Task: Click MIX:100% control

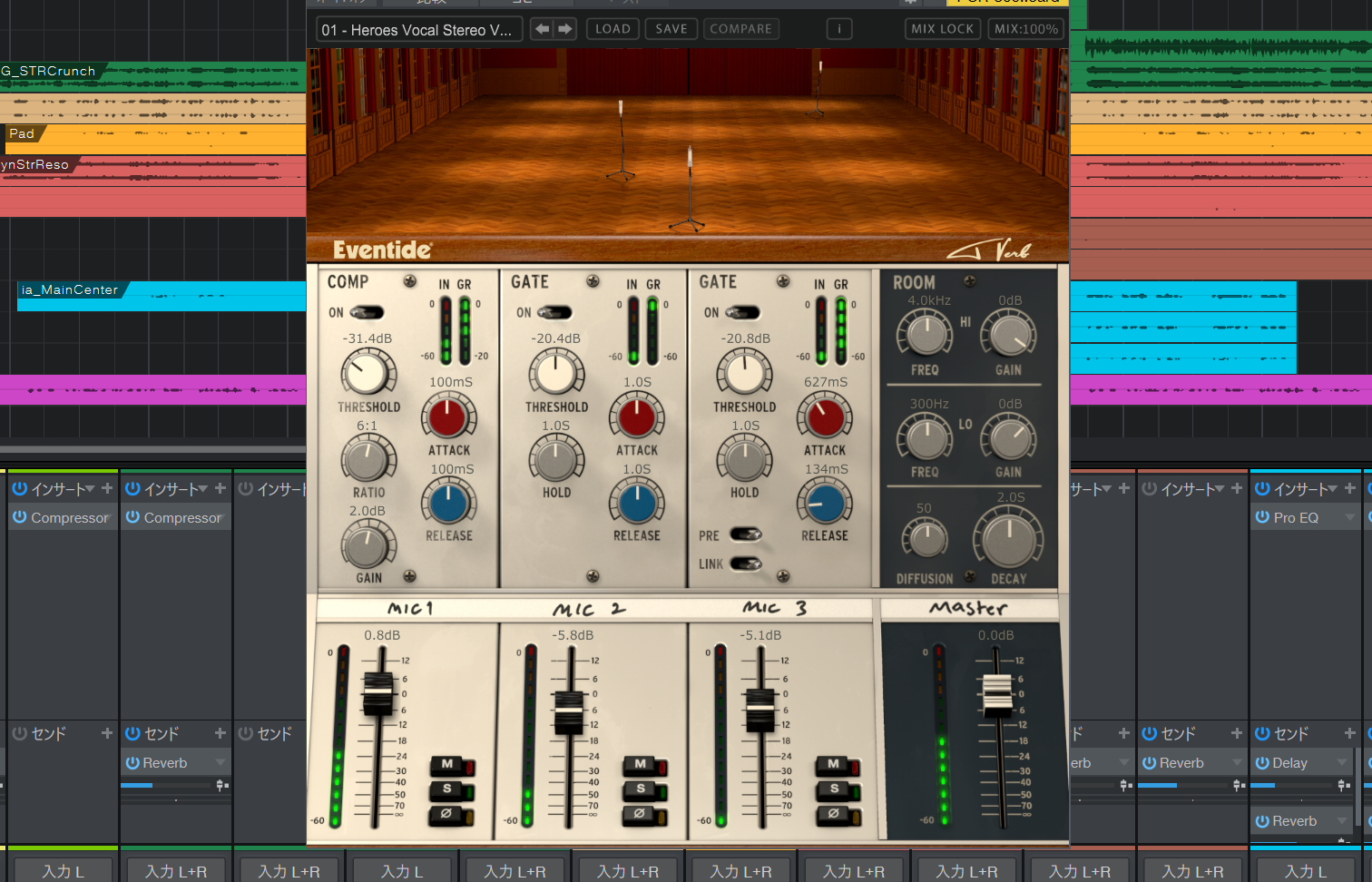Action: click(1026, 29)
